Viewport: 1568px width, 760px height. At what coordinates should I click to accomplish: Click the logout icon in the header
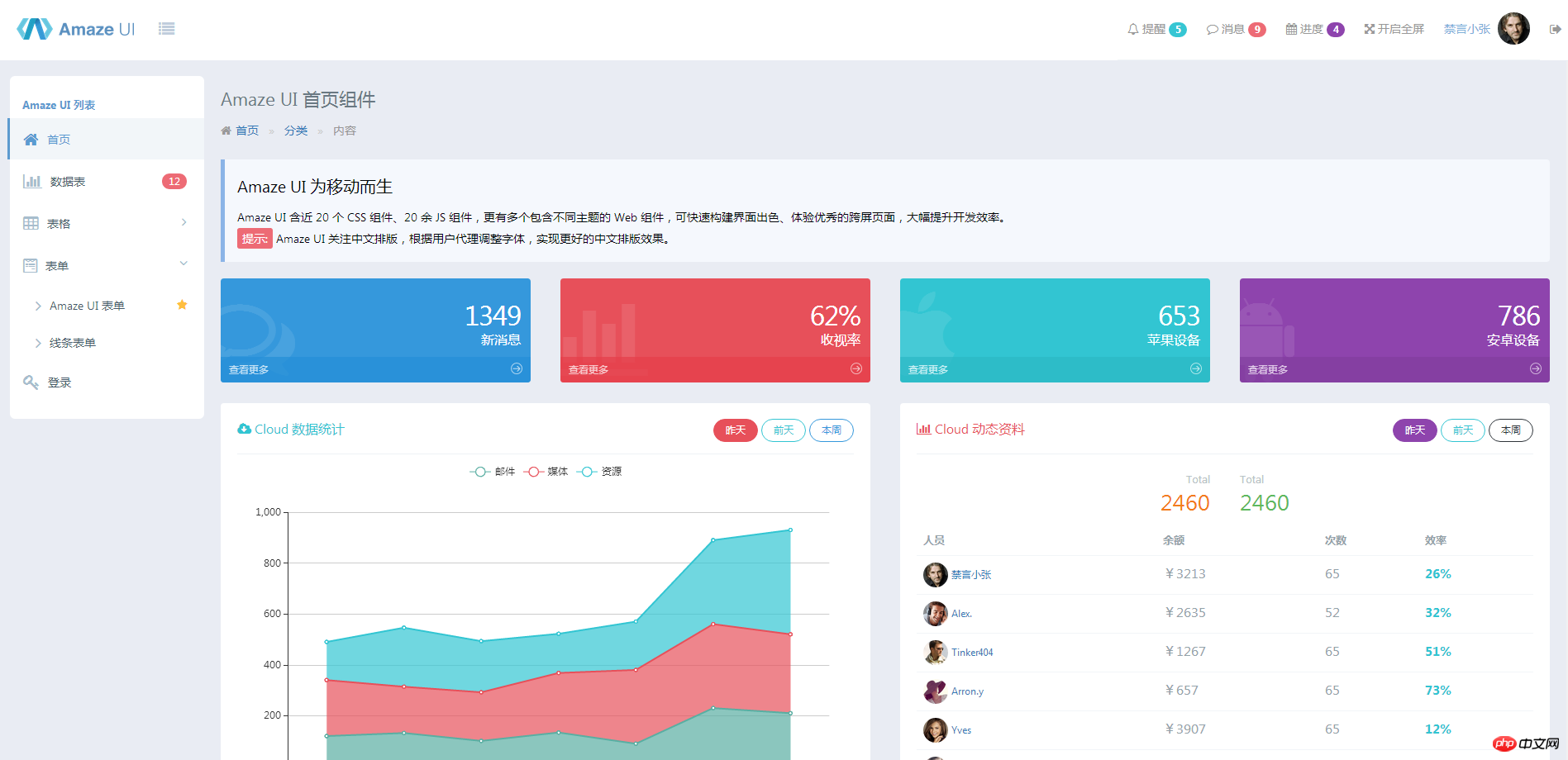(1555, 29)
